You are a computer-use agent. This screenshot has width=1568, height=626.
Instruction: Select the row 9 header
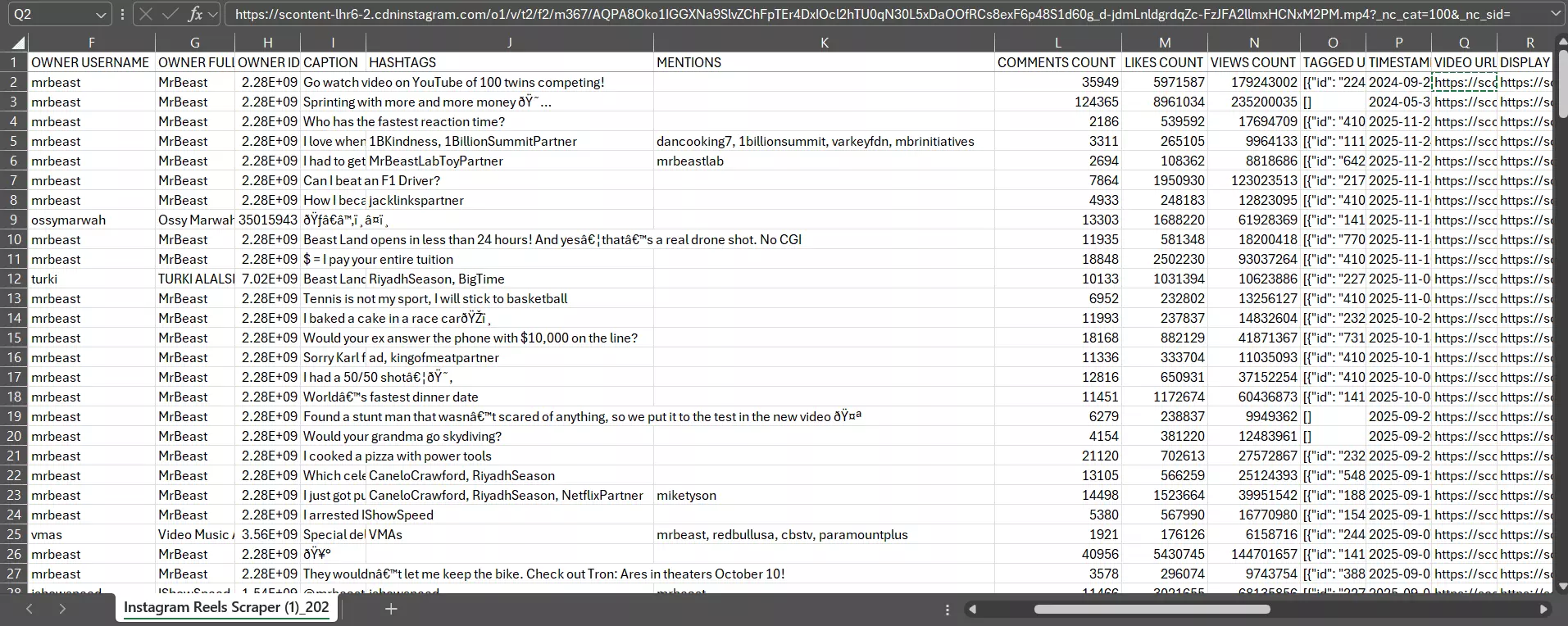tap(14, 220)
